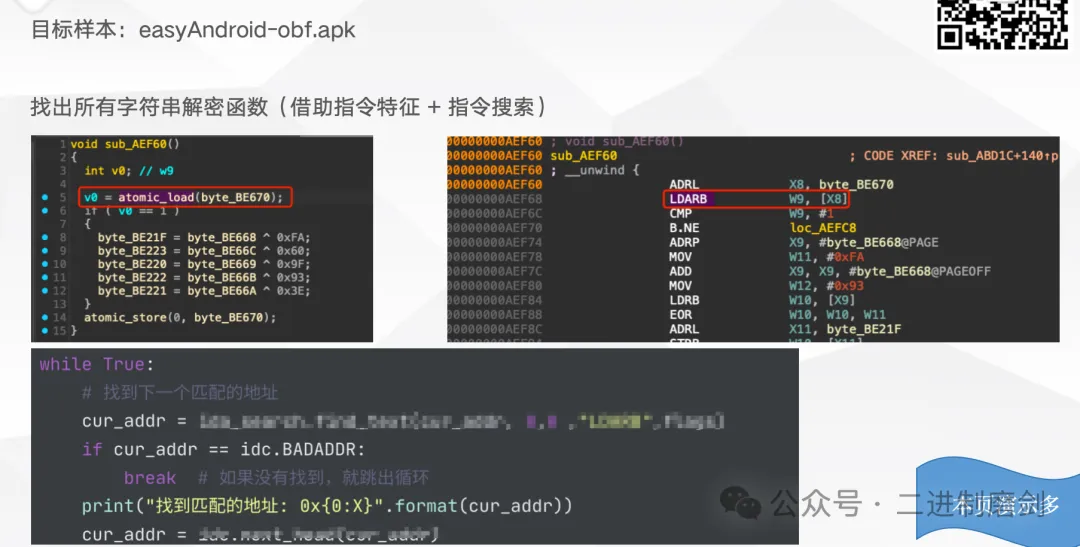Screen dimensions: 1080x547
Task: Toggle the breakpoint dot on line 14
Action: 45,318
